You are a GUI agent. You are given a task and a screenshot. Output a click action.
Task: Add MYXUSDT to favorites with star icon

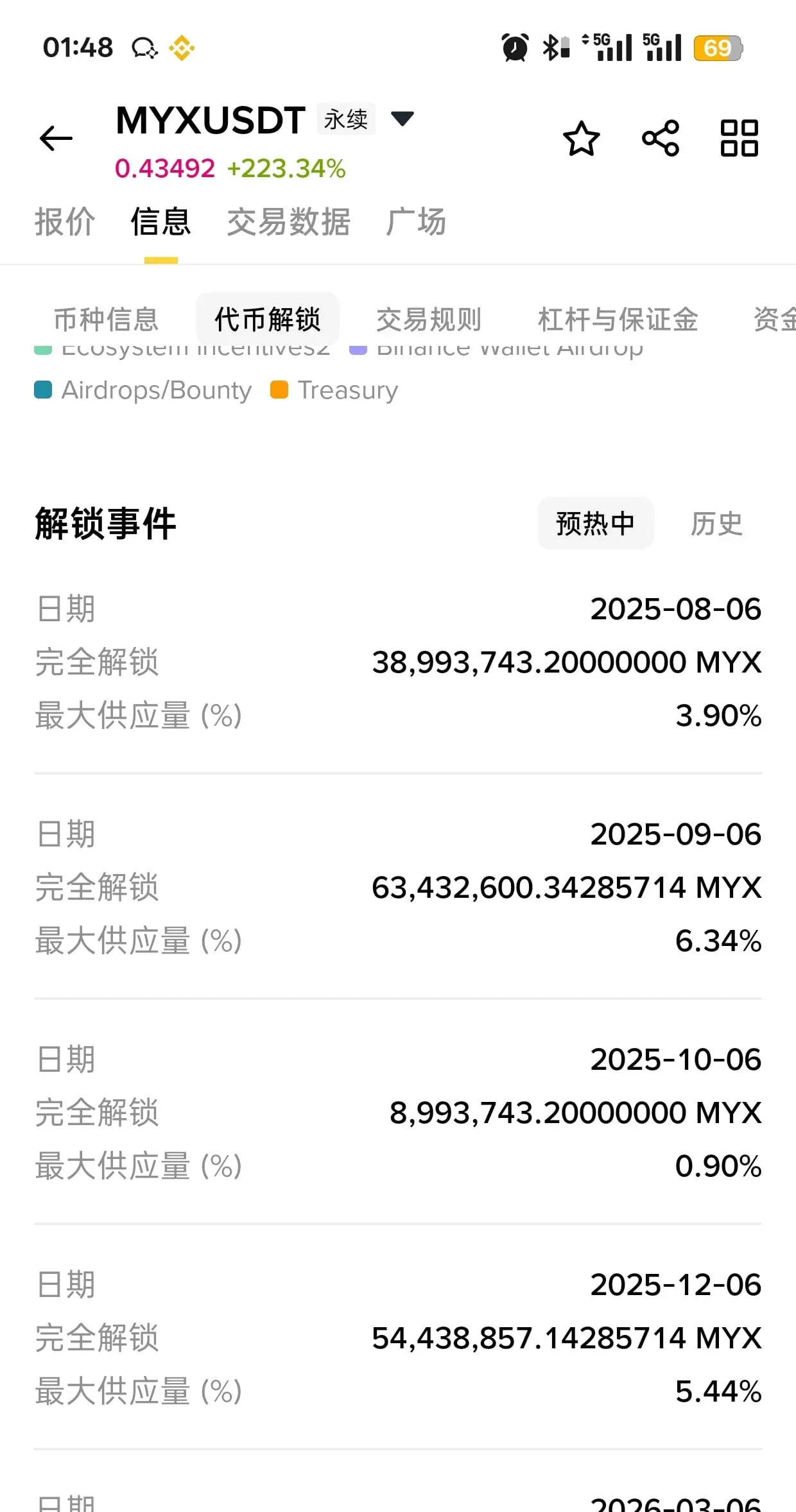(x=582, y=139)
